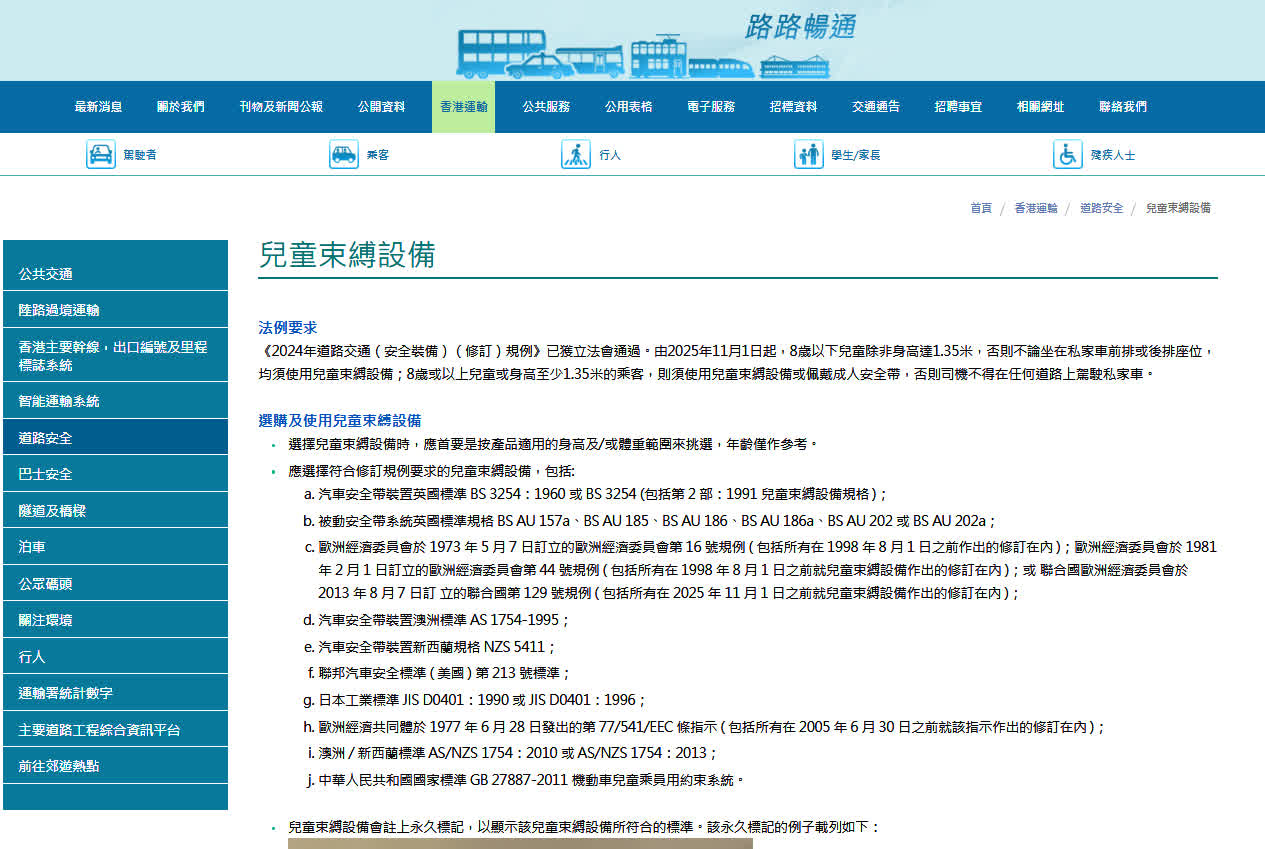Screen dimensions: 1265x849
Task: Click the 香港運輸 breadcrumb link
Action: pyautogui.click(x=1035, y=208)
